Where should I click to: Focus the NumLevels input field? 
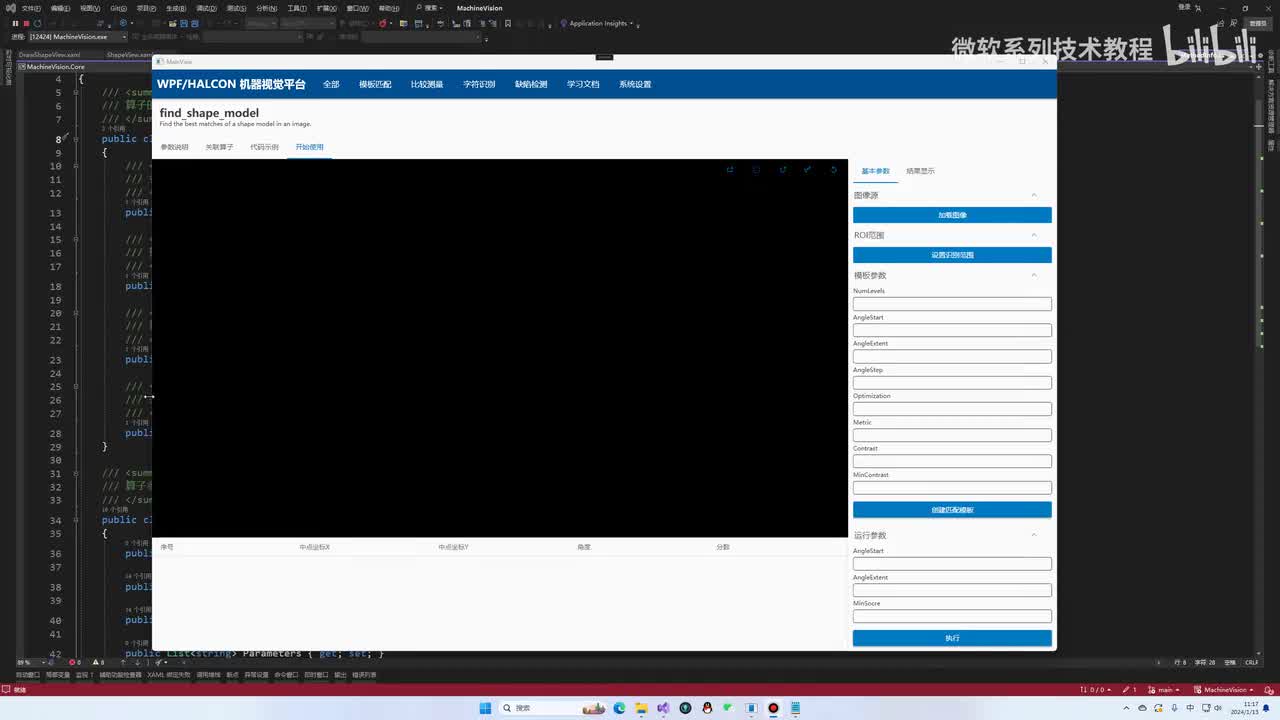(952, 304)
